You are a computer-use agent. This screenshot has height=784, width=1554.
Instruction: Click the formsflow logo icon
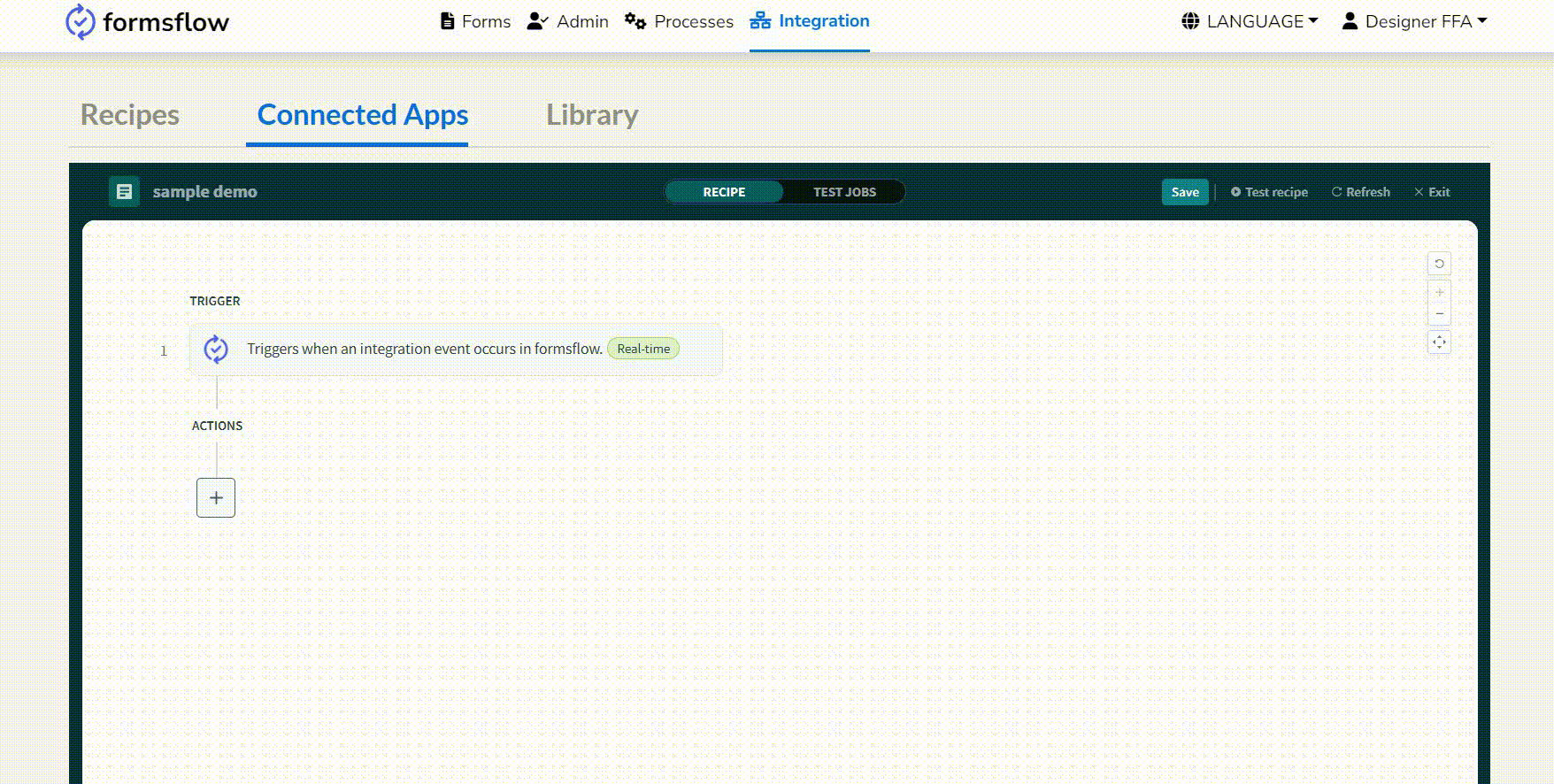point(81,21)
